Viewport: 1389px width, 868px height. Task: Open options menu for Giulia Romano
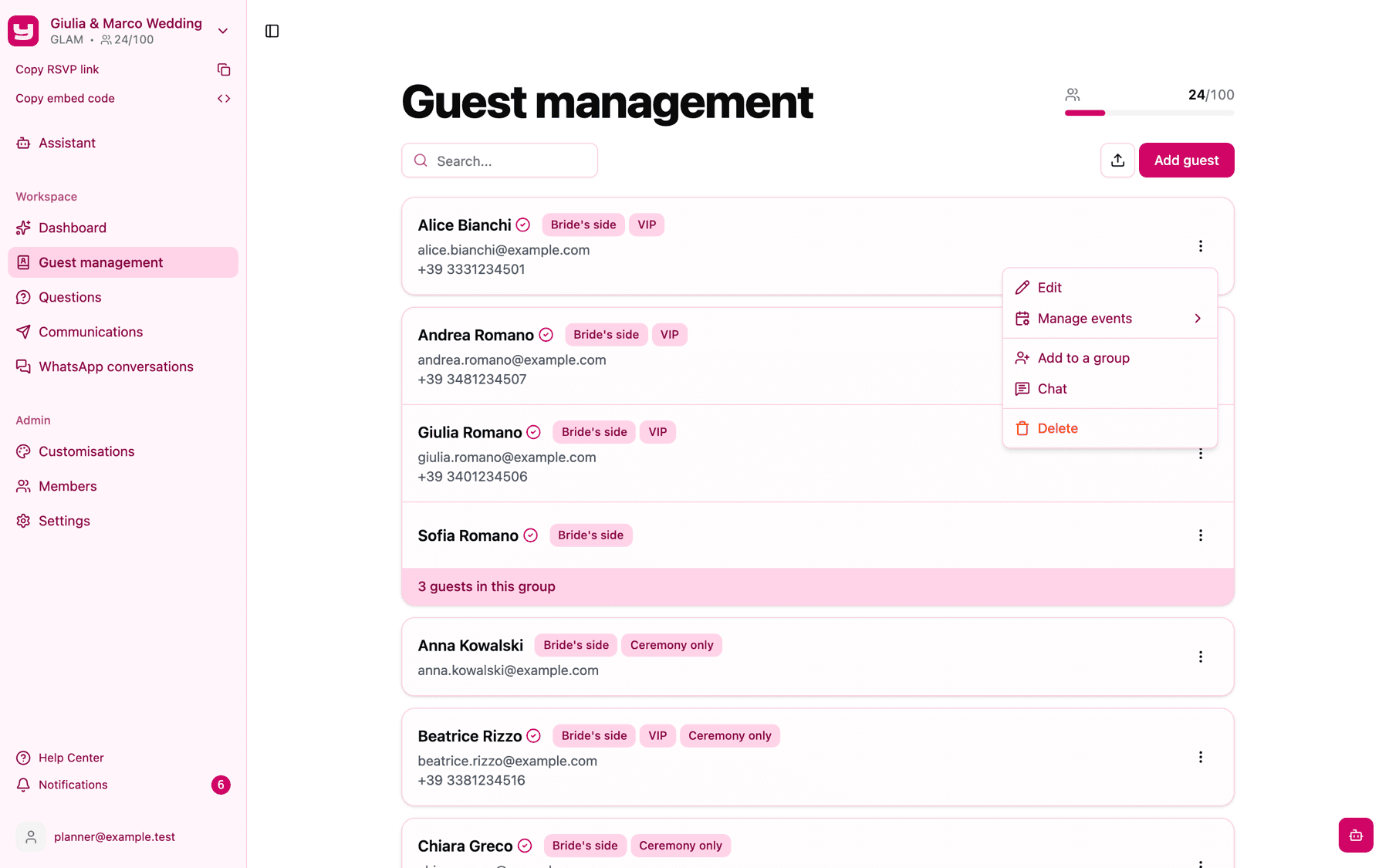[x=1201, y=454]
